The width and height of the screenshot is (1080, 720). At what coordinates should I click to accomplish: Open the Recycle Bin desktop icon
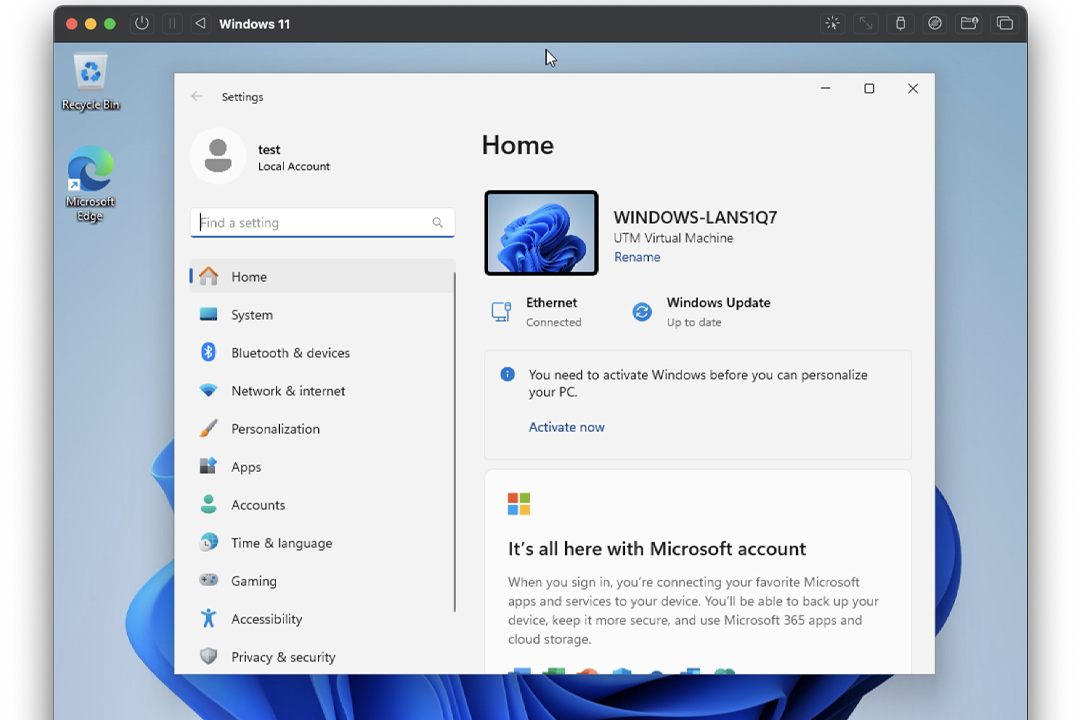point(91,82)
